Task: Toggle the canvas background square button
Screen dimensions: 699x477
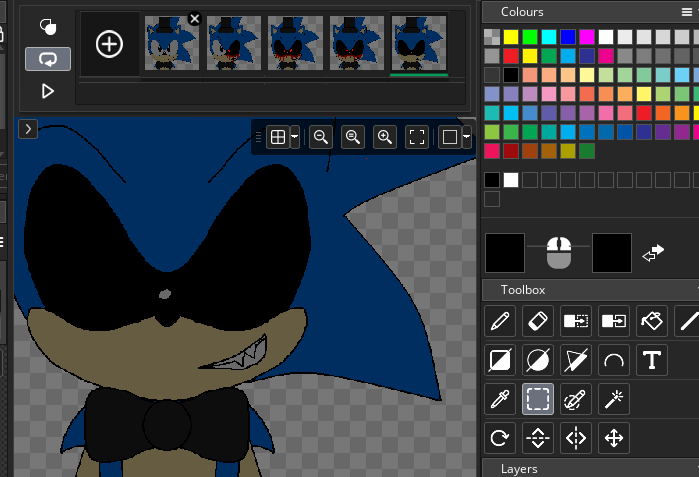Action: (x=449, y=137)
